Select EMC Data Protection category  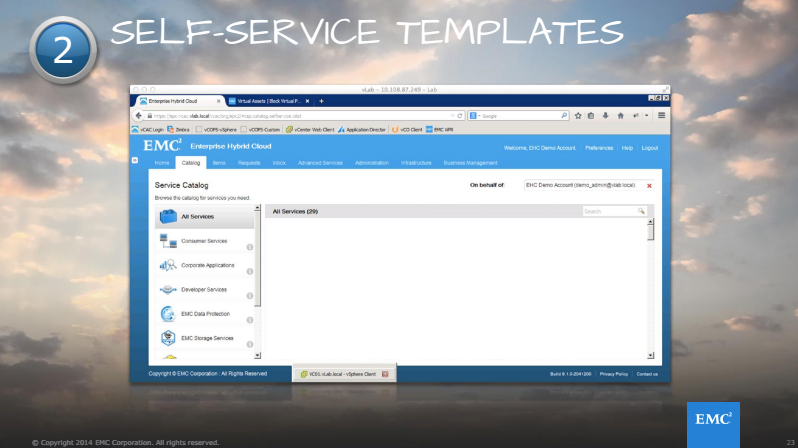(204, 314)
